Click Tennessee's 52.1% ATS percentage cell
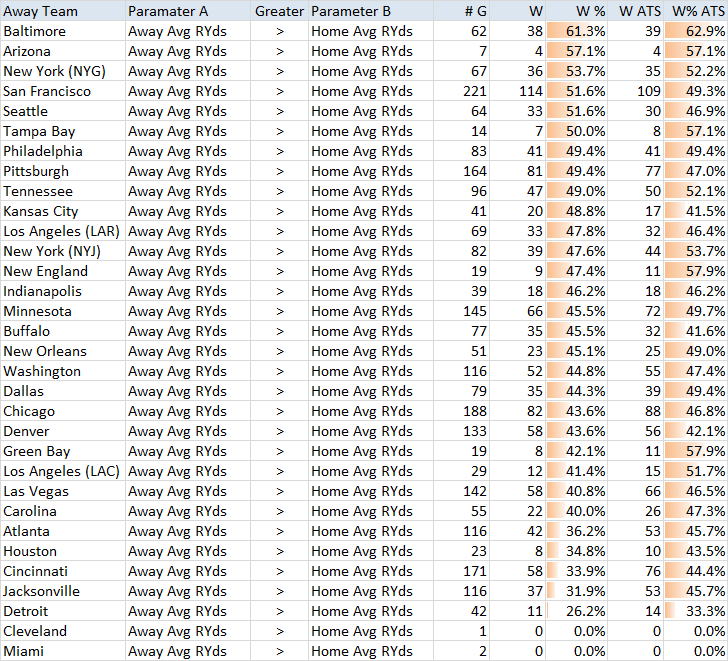728x661 pixels. pos(696,191)
